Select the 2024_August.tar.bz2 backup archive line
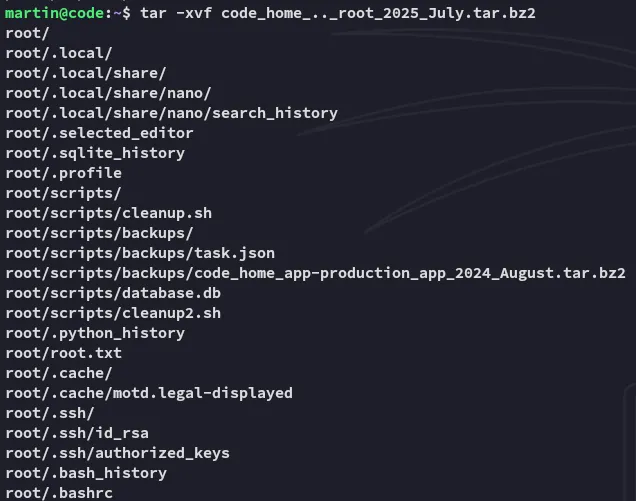This screenshot has height=501, width=636. pos(315,273)
